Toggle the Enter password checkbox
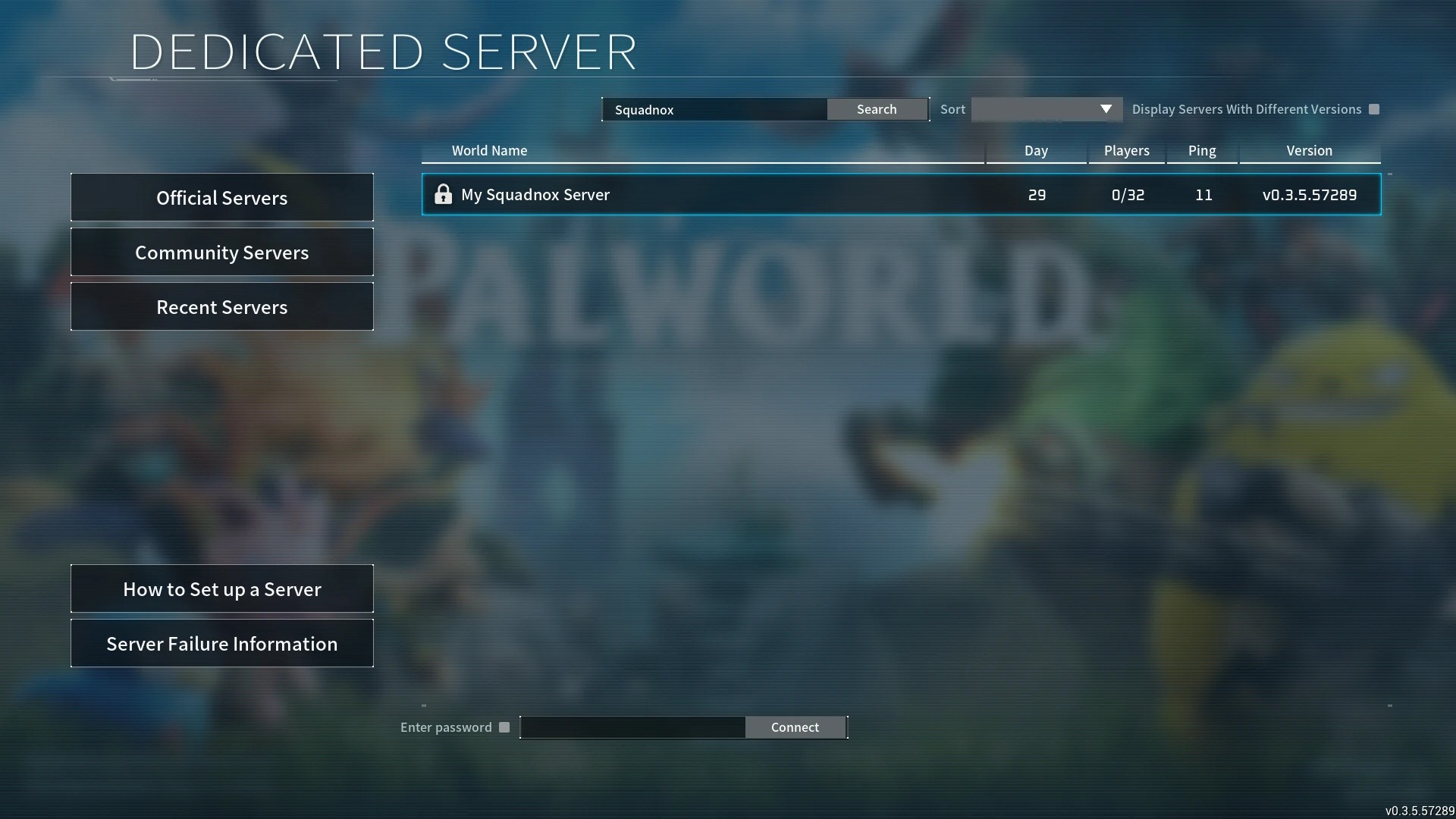1456x819 pixels. 505,727
